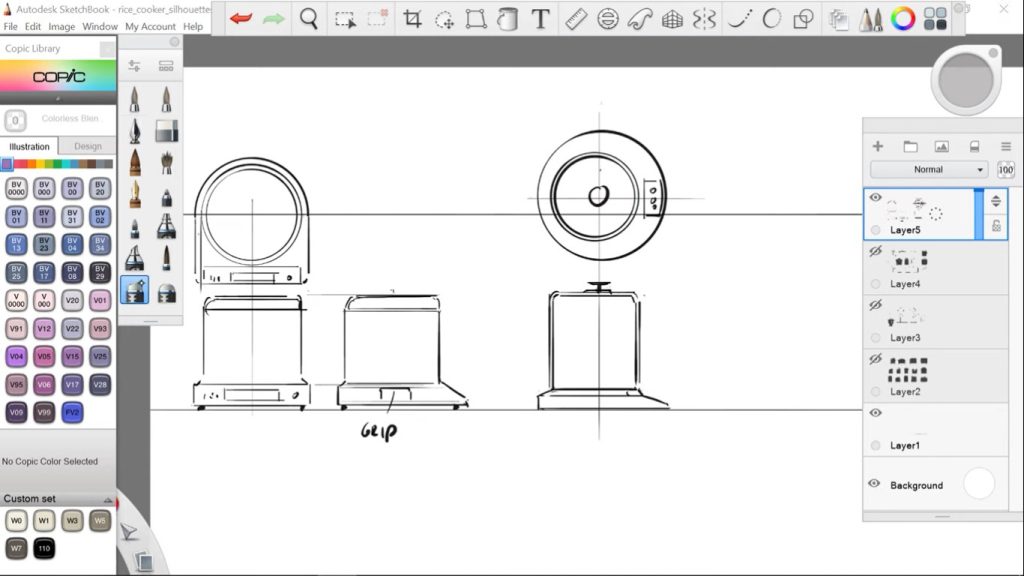Open the Ruler tool

(575, 19)
